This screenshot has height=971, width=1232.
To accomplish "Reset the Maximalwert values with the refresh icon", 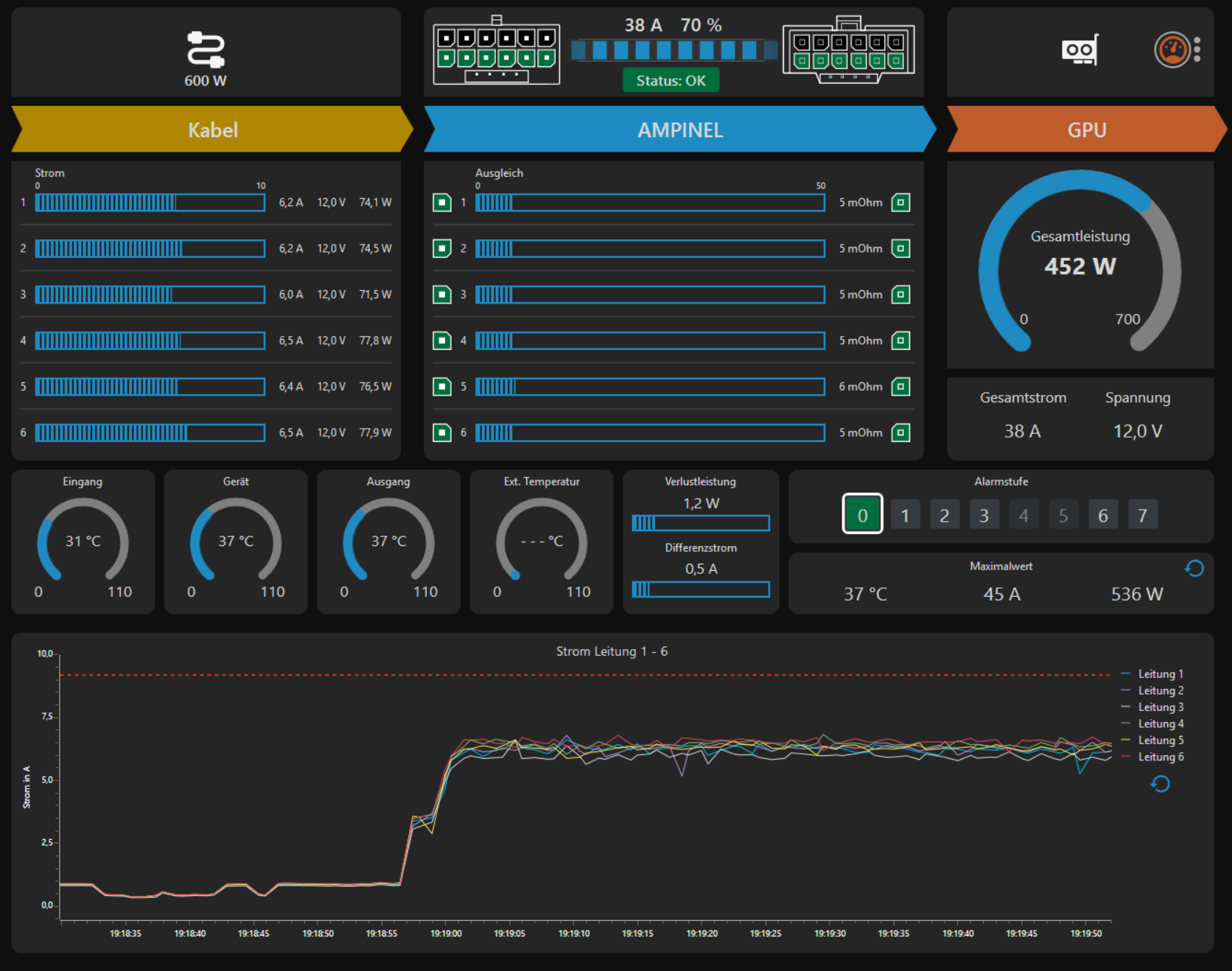I will [x=1194, y=568].
